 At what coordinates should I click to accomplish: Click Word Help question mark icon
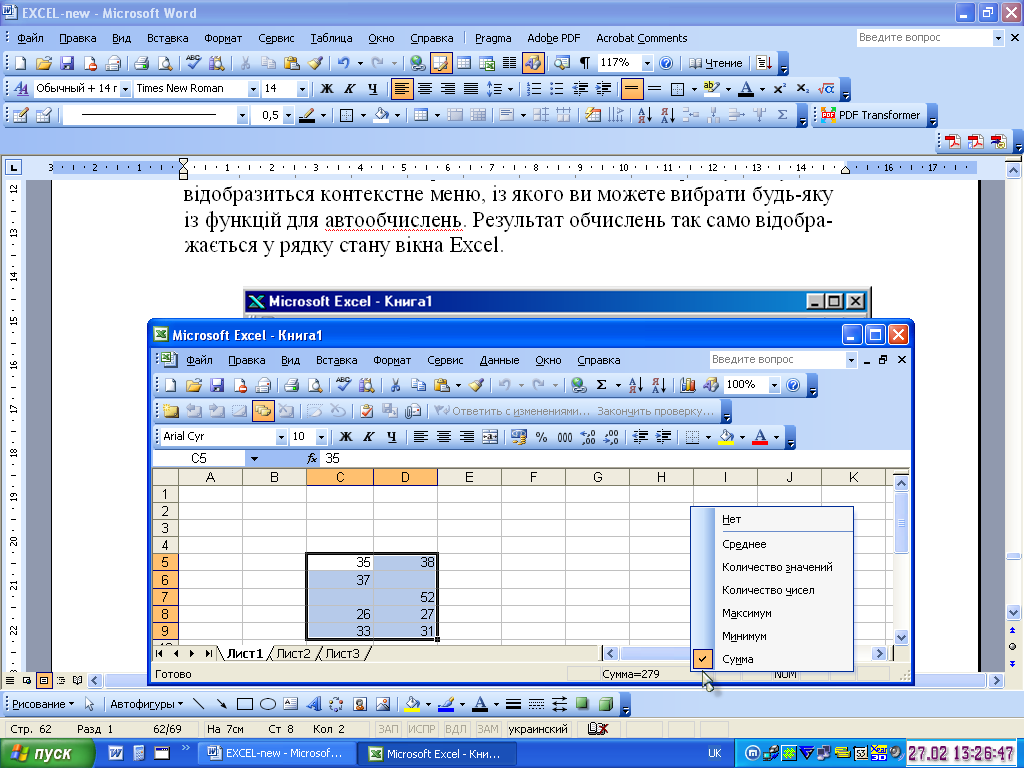point(665,63)
